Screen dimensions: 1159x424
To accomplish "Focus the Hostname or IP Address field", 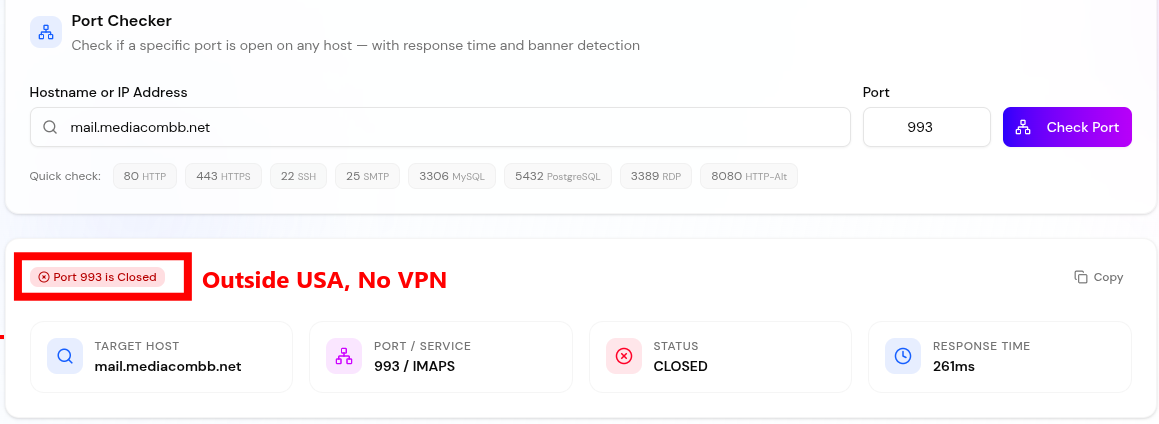I will [450, 128].
